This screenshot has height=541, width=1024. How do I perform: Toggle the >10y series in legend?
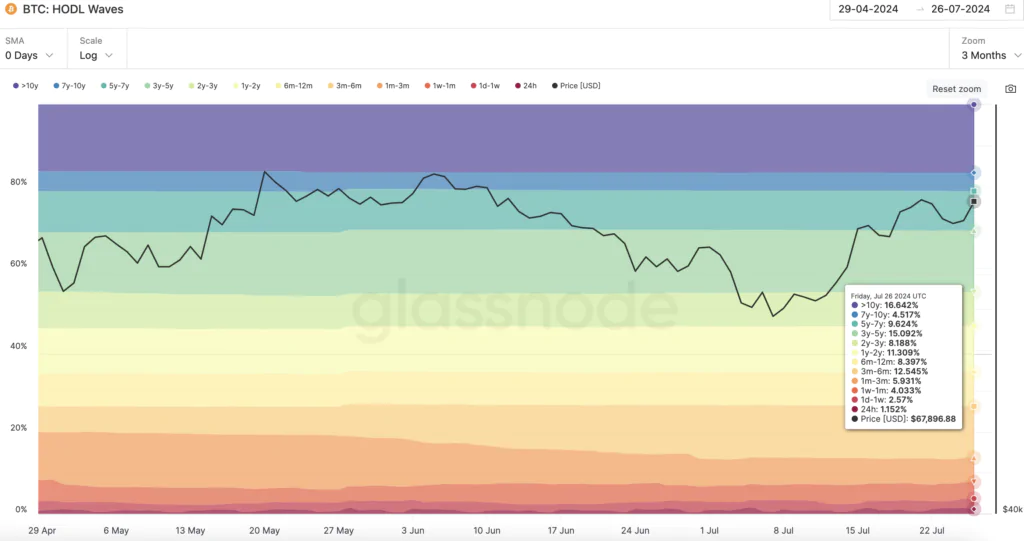pos(27,86)
